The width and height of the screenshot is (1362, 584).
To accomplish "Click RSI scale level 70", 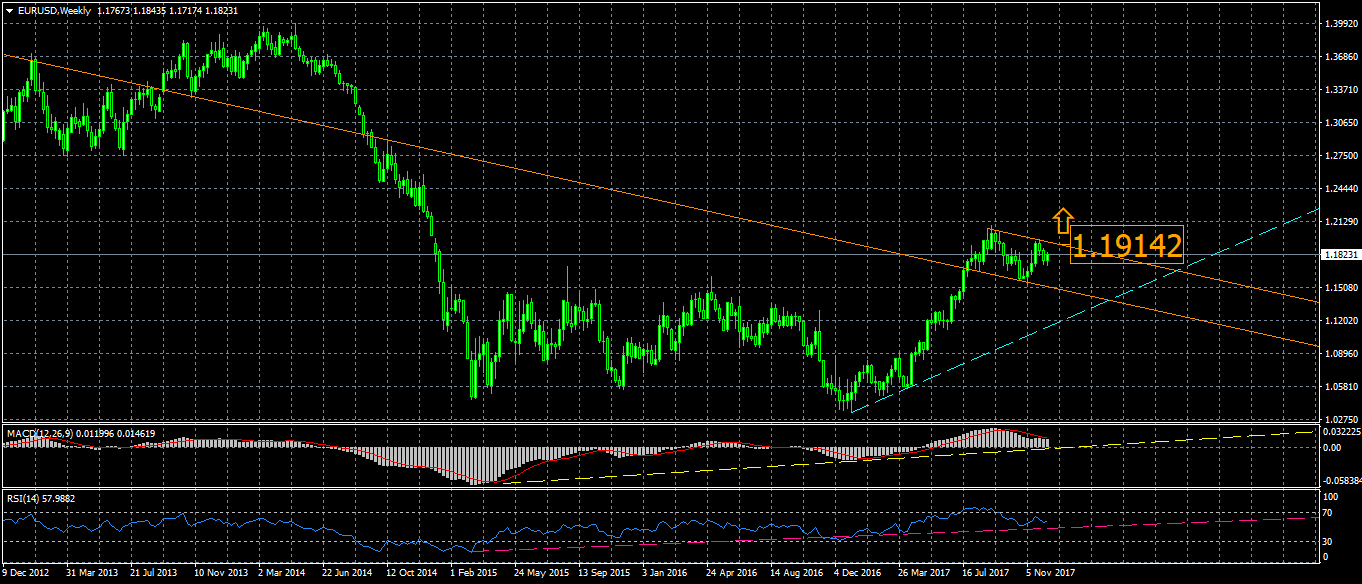I will [1328, 513].
